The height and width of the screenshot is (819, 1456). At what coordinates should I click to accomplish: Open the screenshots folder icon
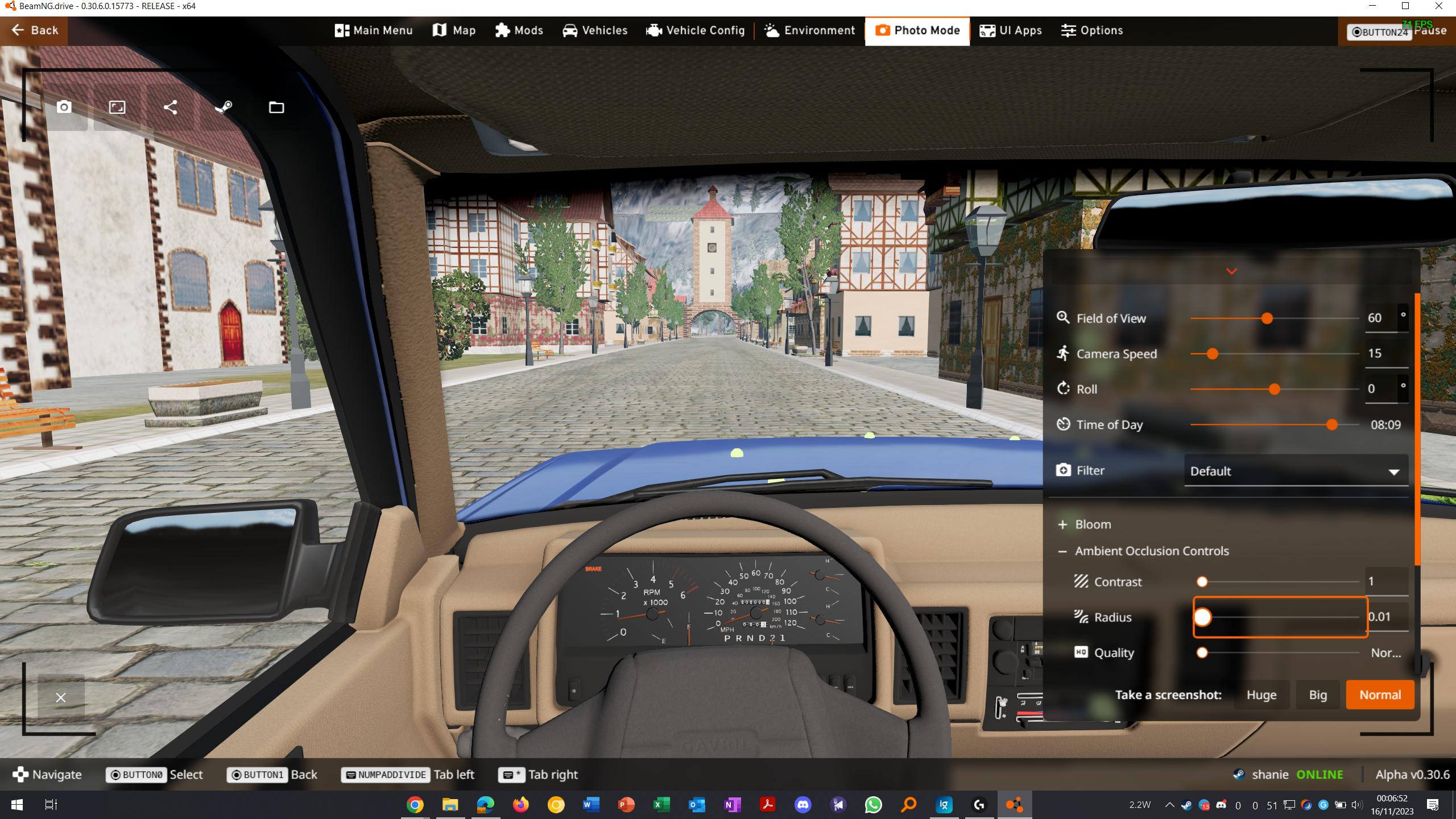(276, 107)
